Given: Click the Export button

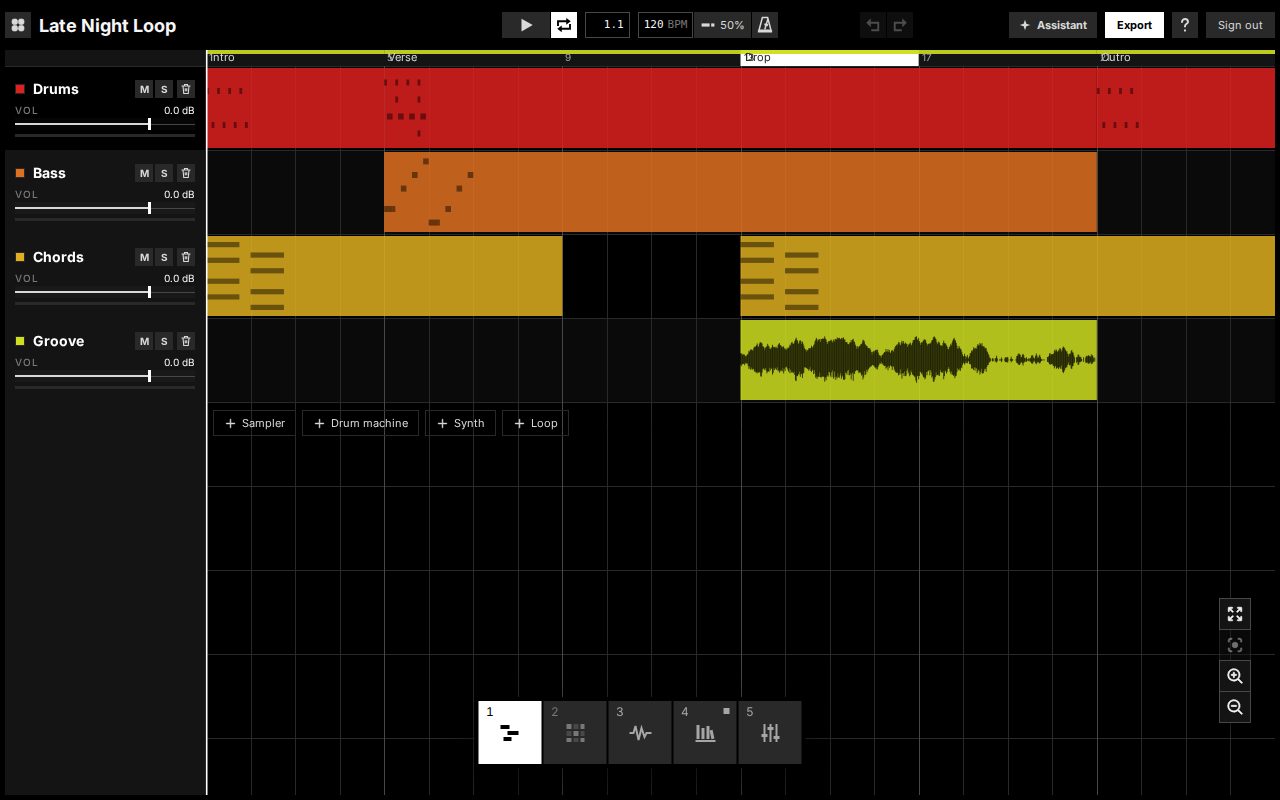Looking at the screenshot, I should (1134, 25).
